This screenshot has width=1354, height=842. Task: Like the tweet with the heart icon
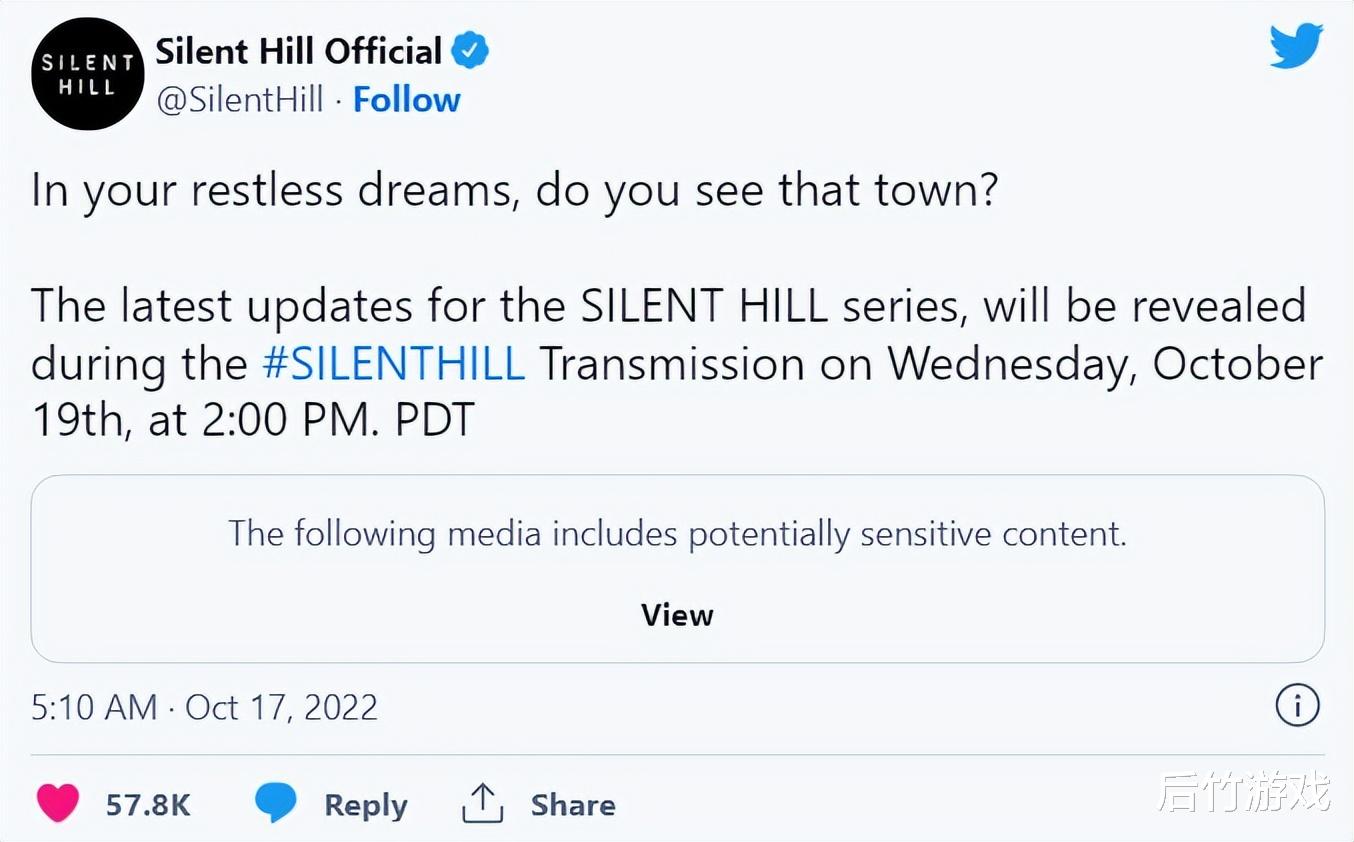[x=58, y=803]
